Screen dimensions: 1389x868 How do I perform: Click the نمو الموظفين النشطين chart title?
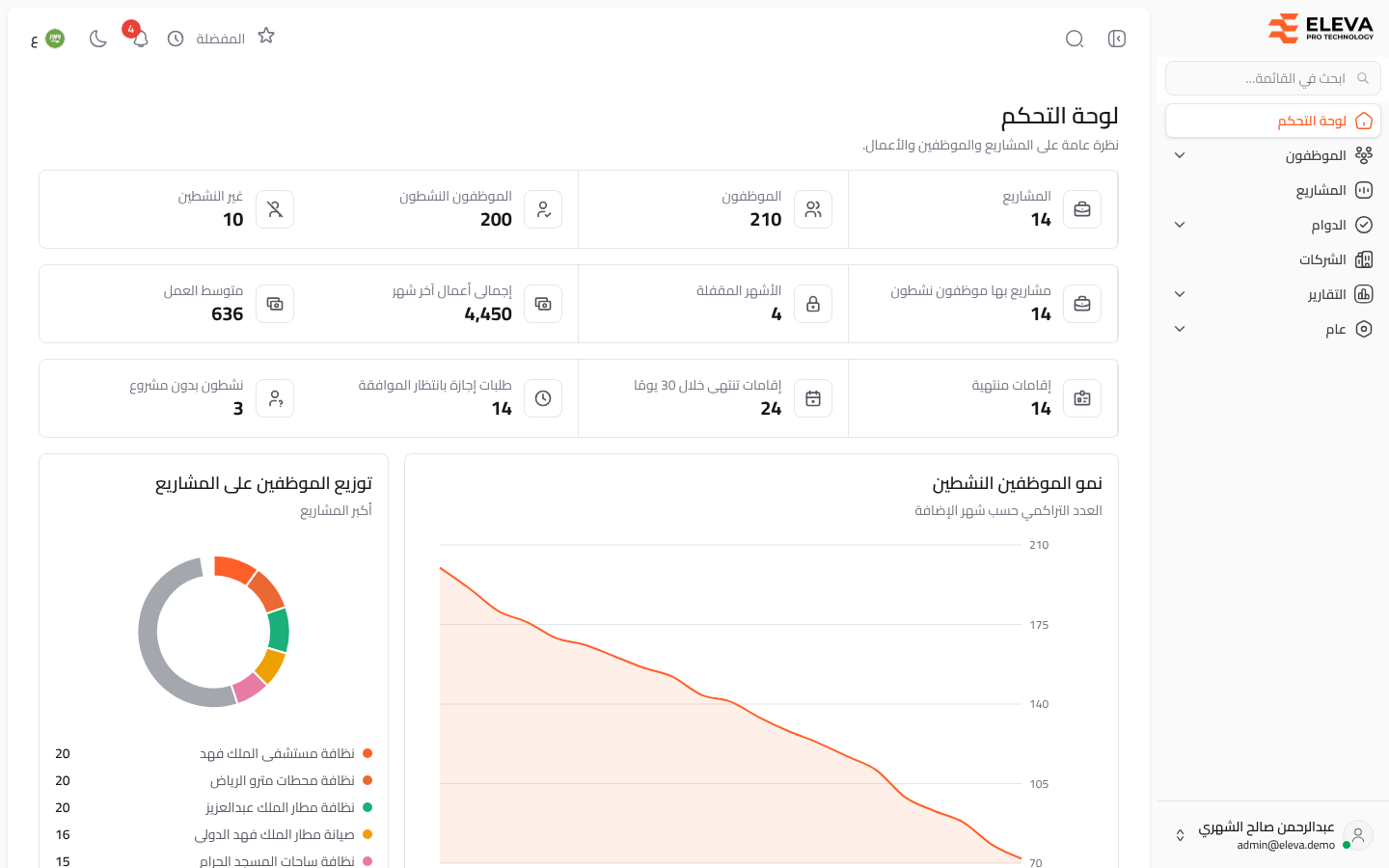tap(1017, 483)
